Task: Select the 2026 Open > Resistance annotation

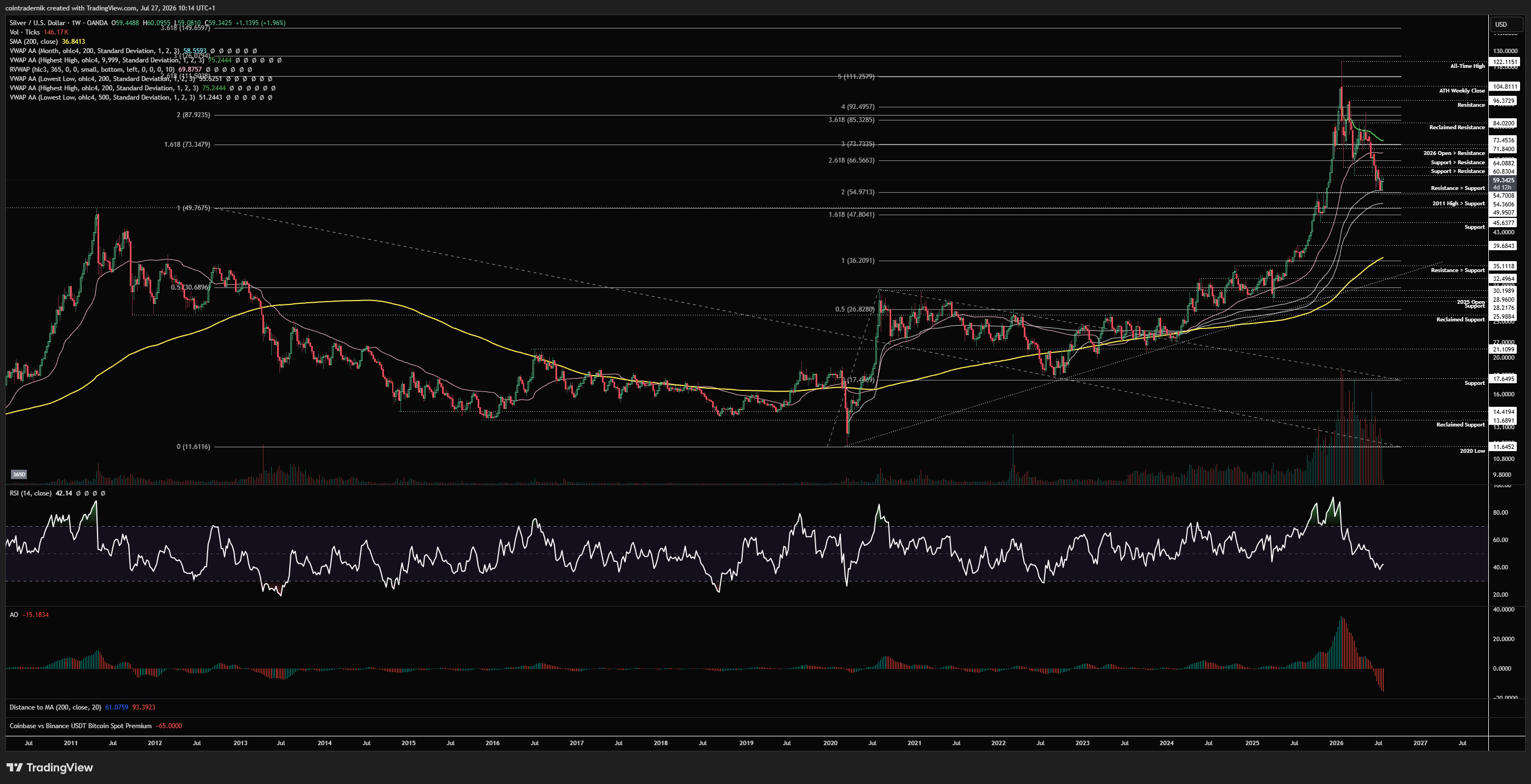Action: pos(1454,153)
